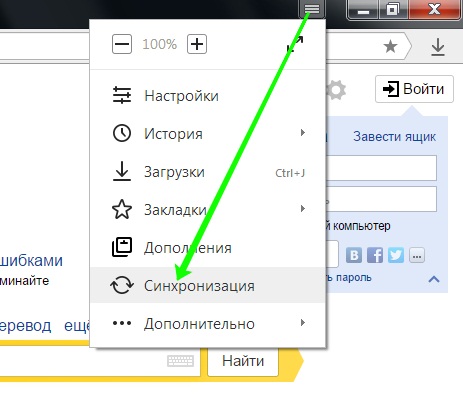Toggle fullscreen mode with arrows icon
Viewport: 463px width, 396px height.
(x=295, y=44)
